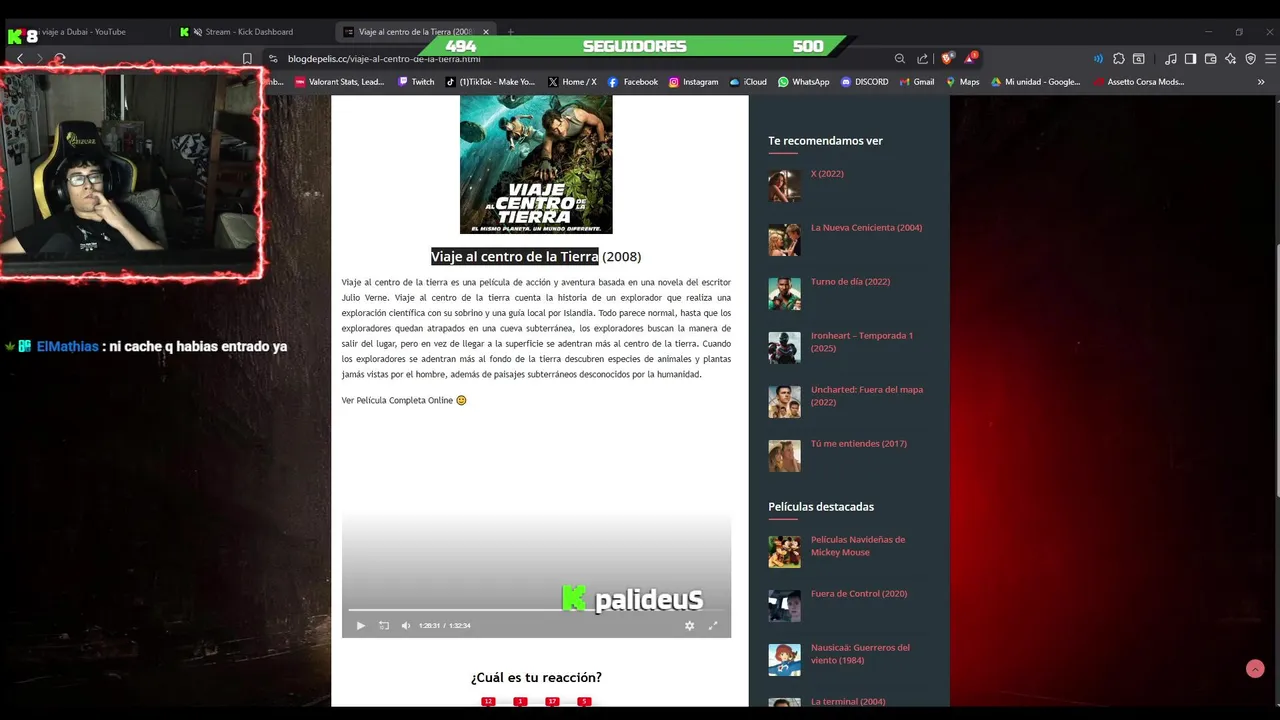The image size is (1280, 720).
Task: Open the browser extensions puzzle icon
Action: [x=1119, y=59]
